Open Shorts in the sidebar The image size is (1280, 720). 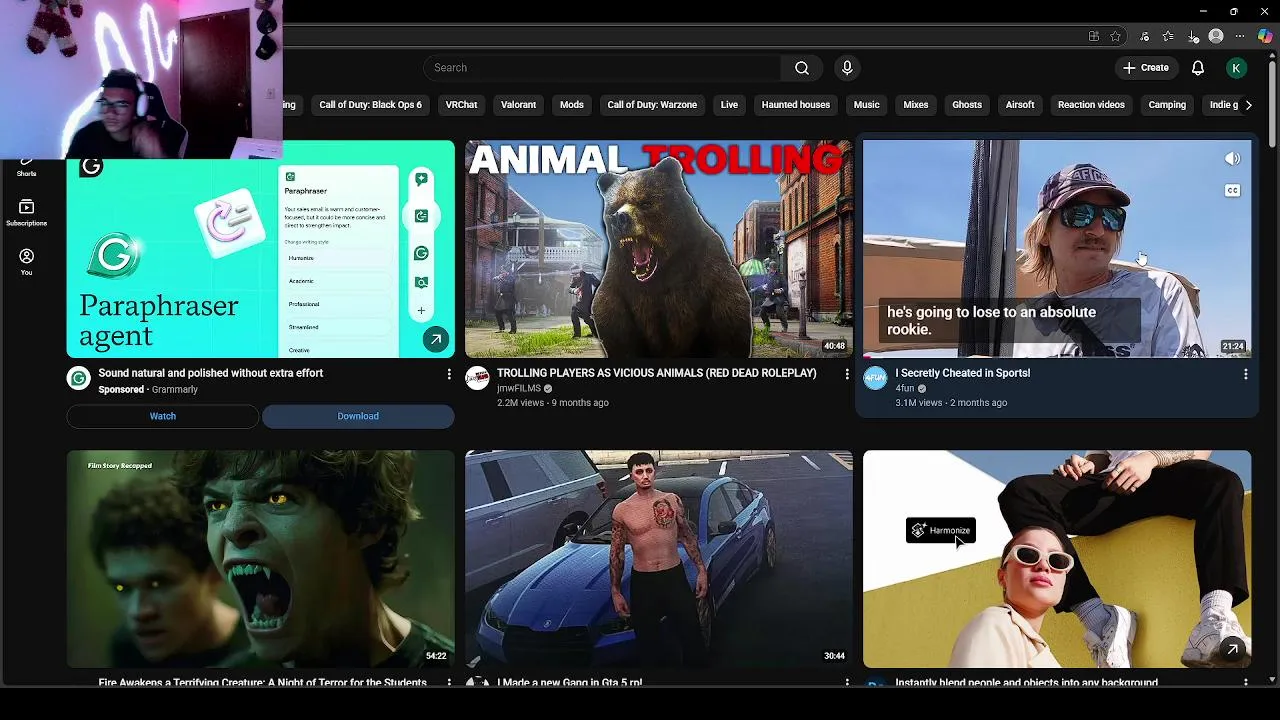[27, 168]
